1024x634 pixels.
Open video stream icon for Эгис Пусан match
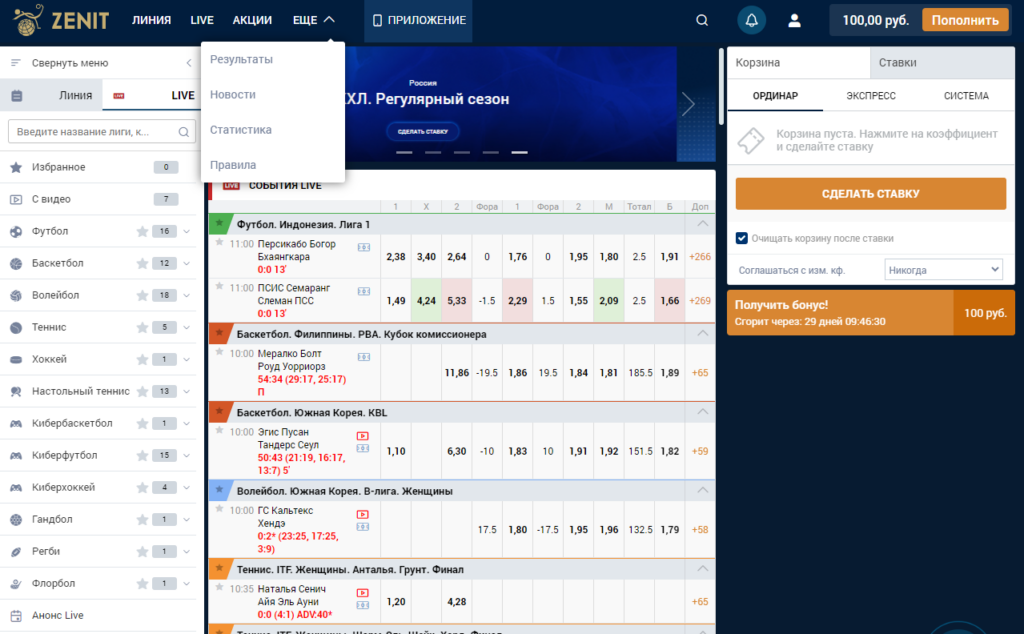coord(362,436)
